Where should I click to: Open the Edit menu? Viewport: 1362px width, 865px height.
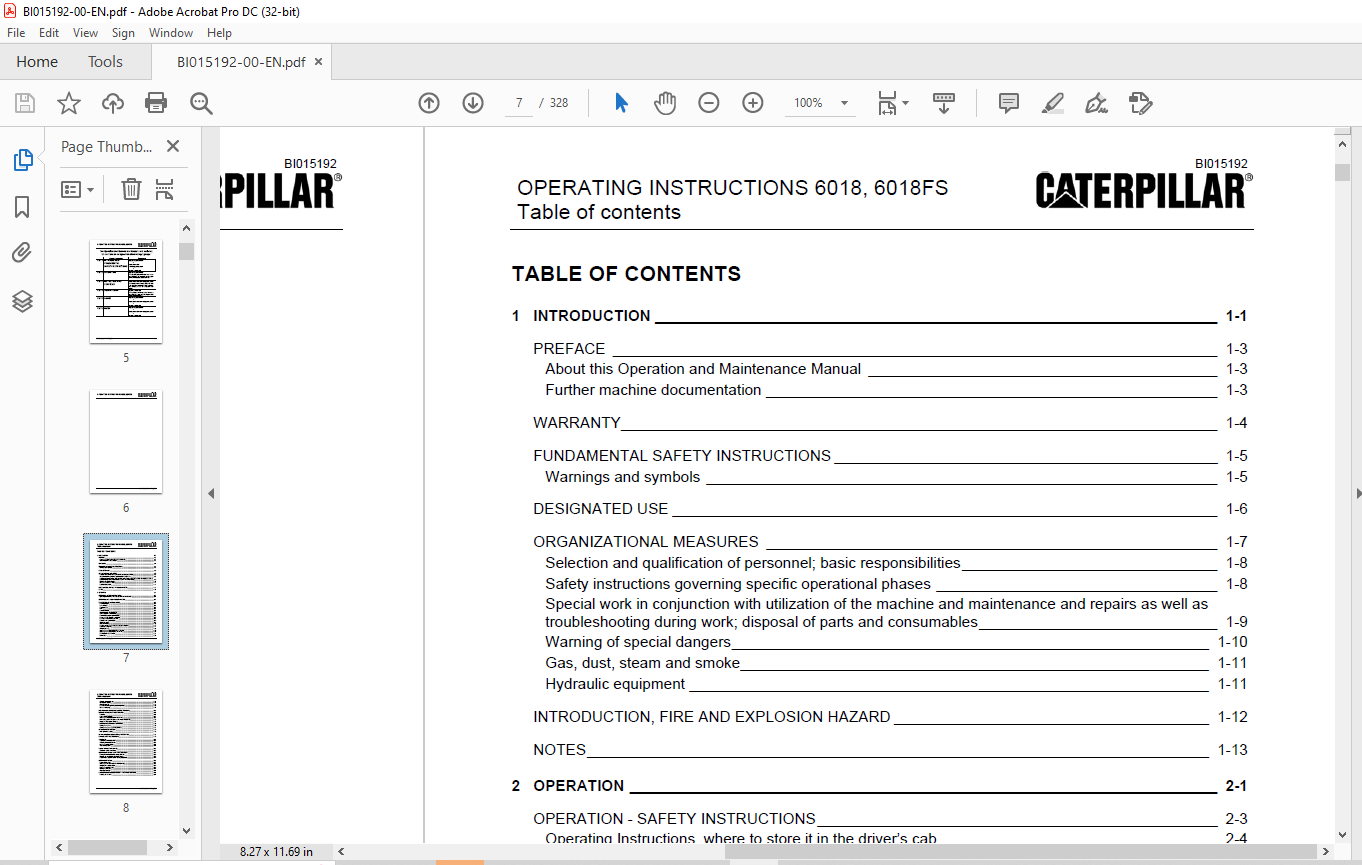49,33
